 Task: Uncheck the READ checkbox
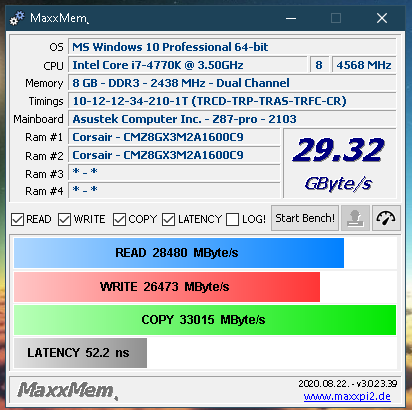click(x=17, y=219)
